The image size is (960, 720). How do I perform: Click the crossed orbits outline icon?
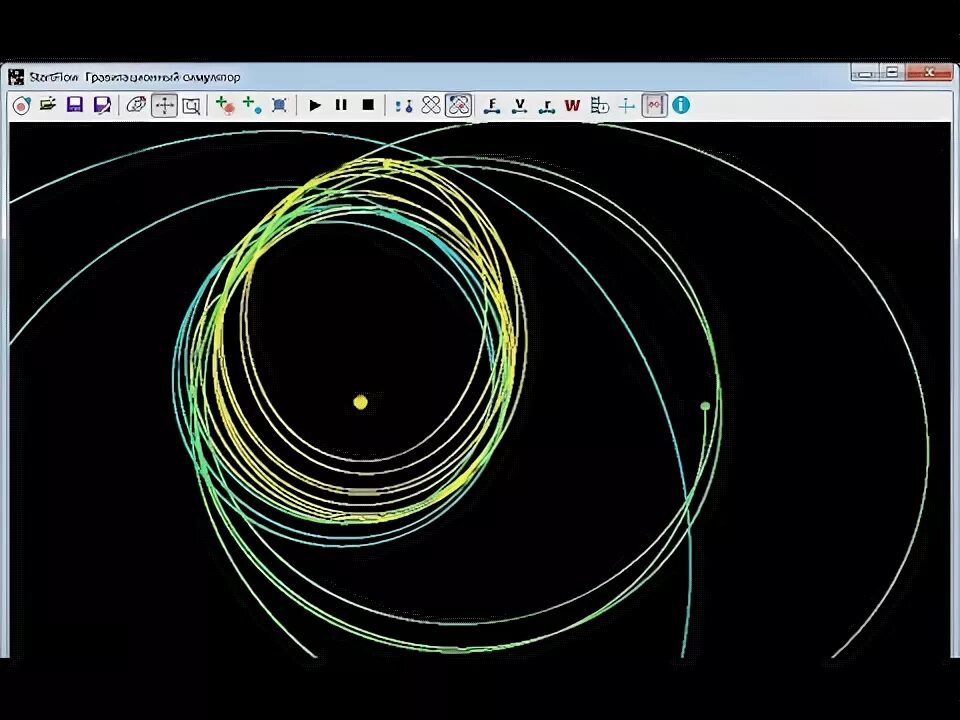tap(431, 105)
